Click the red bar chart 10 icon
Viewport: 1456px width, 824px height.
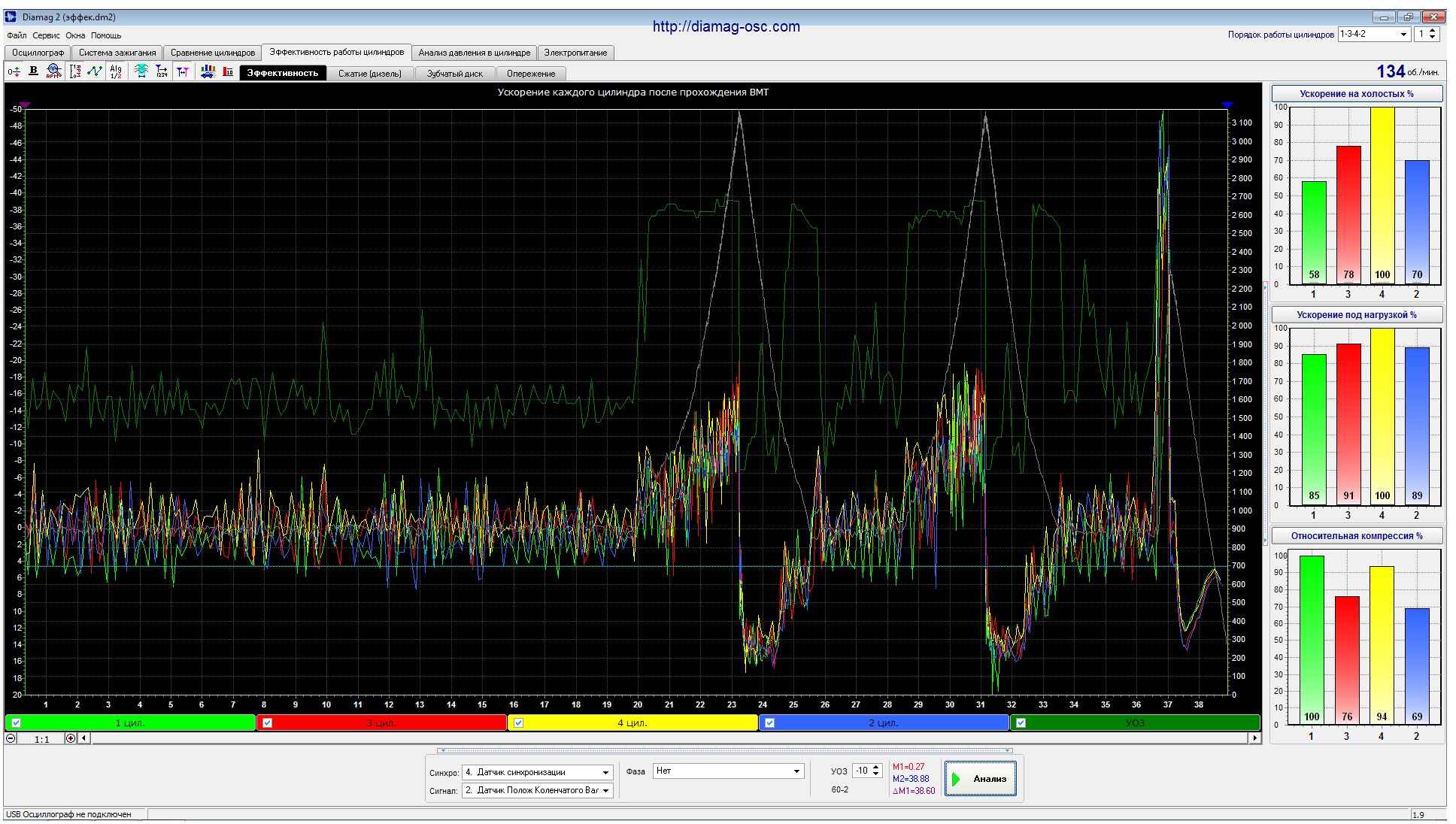tap(228, 71)
